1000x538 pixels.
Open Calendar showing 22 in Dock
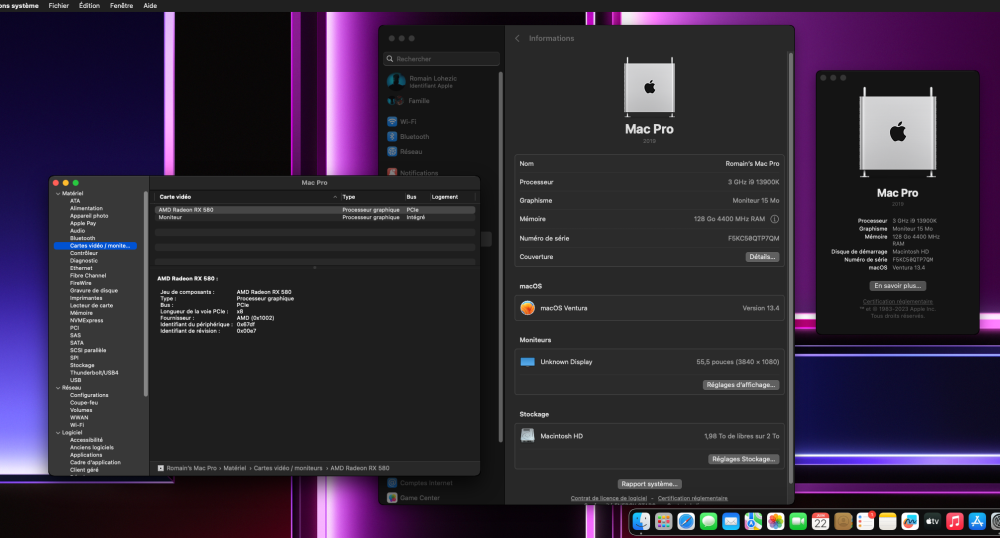820,521
